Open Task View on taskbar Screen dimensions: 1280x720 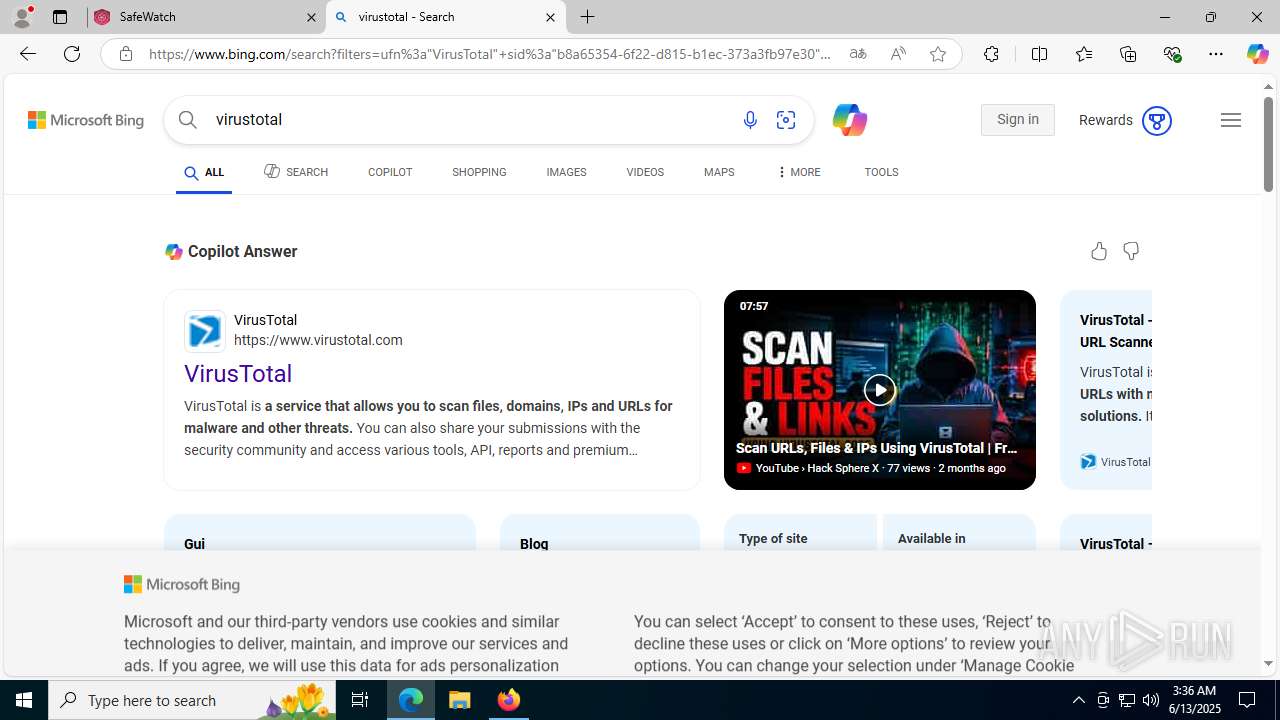[x=360, y=700]
